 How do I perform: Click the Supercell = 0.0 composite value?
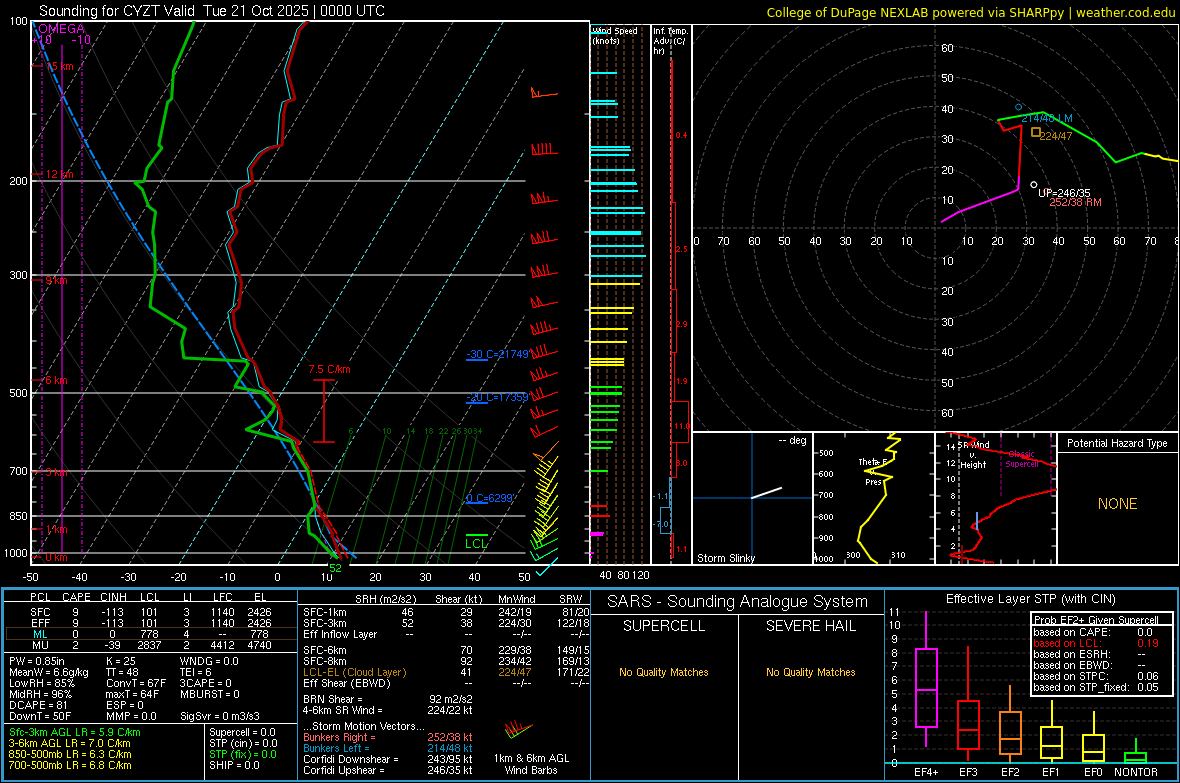point(242,732)
